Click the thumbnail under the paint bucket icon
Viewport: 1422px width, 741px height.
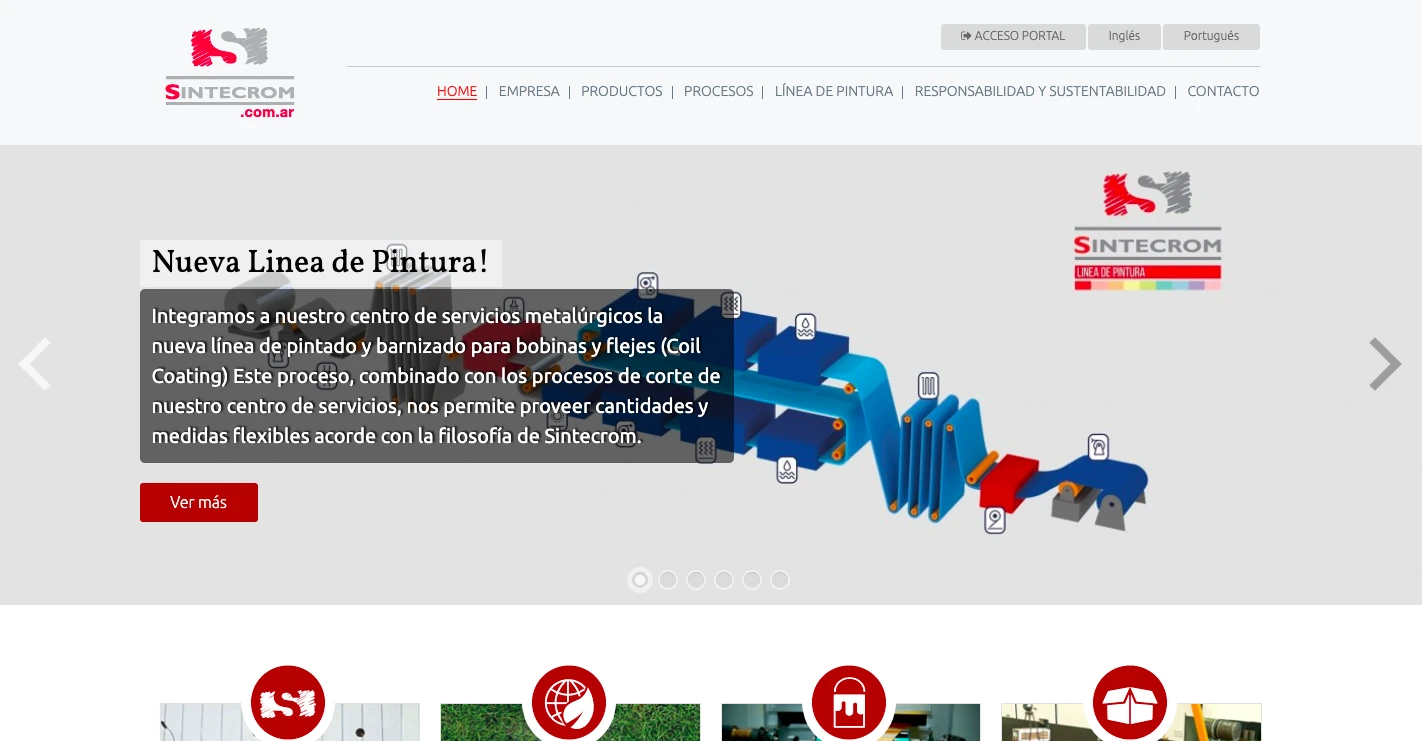click(851, 722)
